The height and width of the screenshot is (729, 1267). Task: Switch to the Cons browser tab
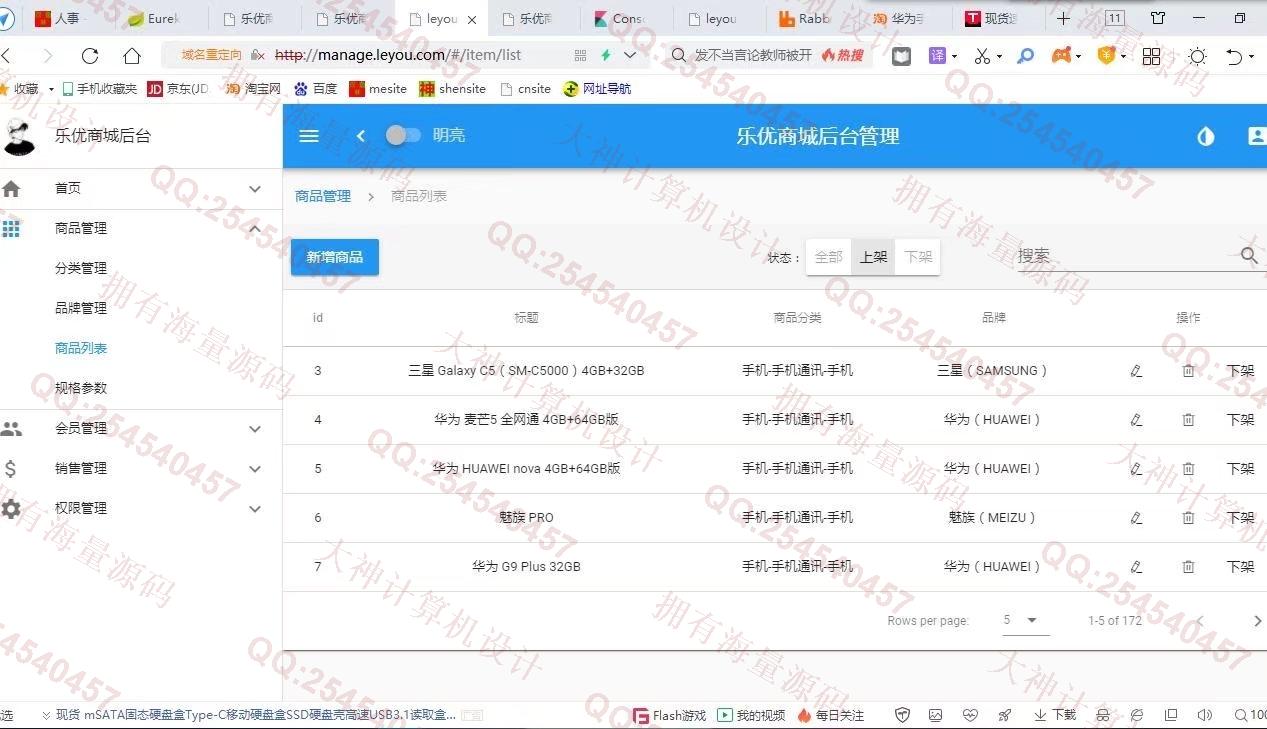[619, 18]
